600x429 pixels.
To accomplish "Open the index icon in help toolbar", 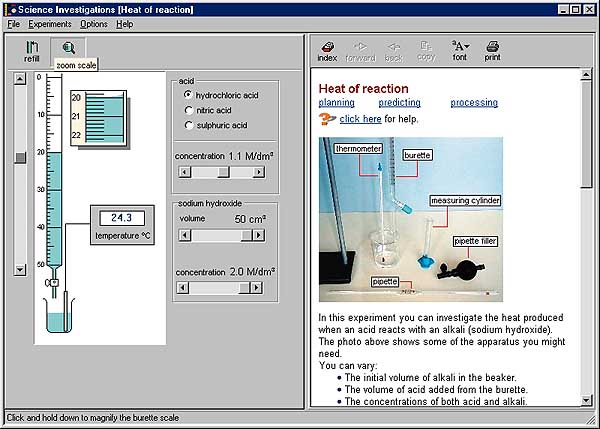I will pos(327,51).
